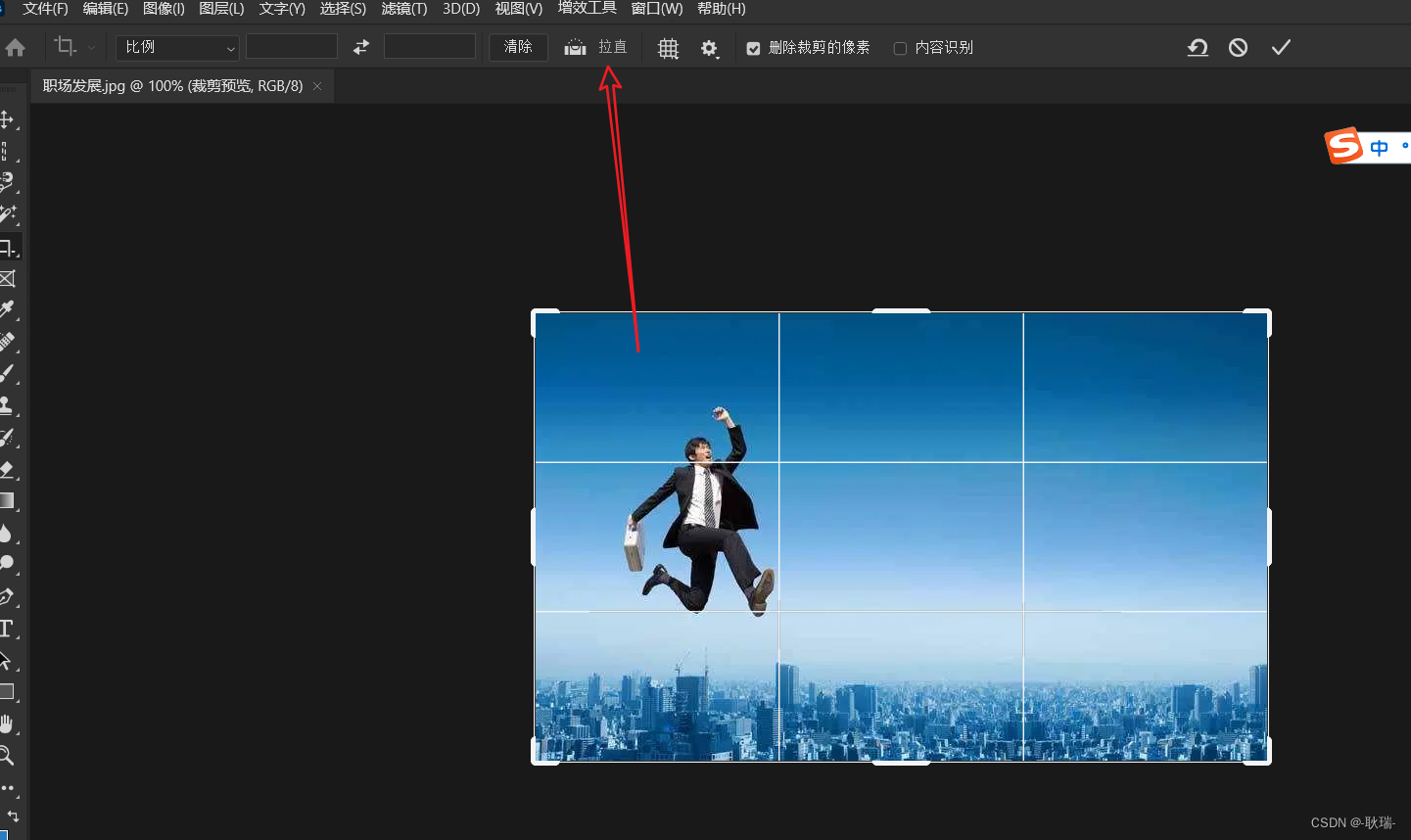Image resolution: width=1411 pixels, height=840 pixels.
Task: Select the Brush tool
Action: click(7, 373)
